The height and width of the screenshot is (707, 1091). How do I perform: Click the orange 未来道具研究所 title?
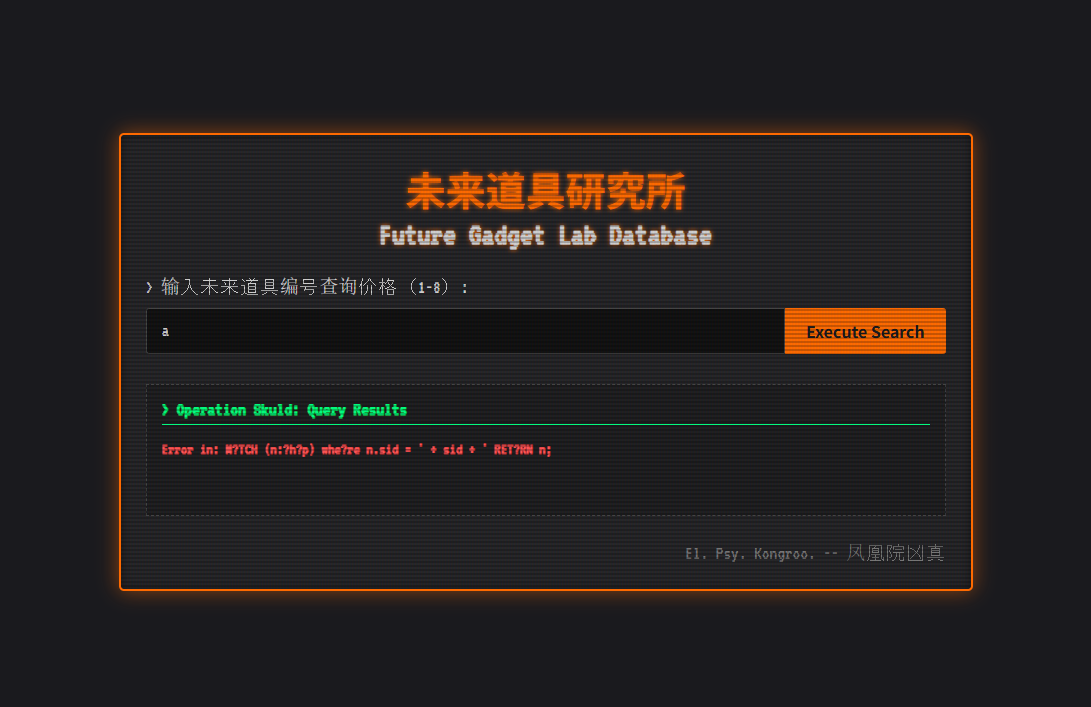click(x=546, y=191)
